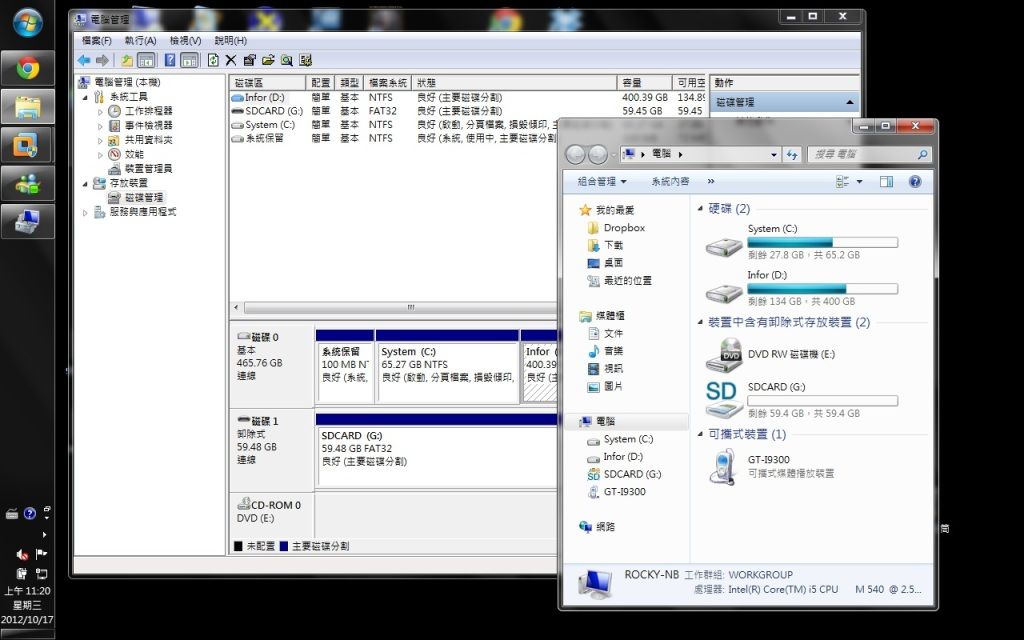Viewport: 1024px width, 640px height.
Task: Toggle the Explorer preview pane button
Action: 886,182
